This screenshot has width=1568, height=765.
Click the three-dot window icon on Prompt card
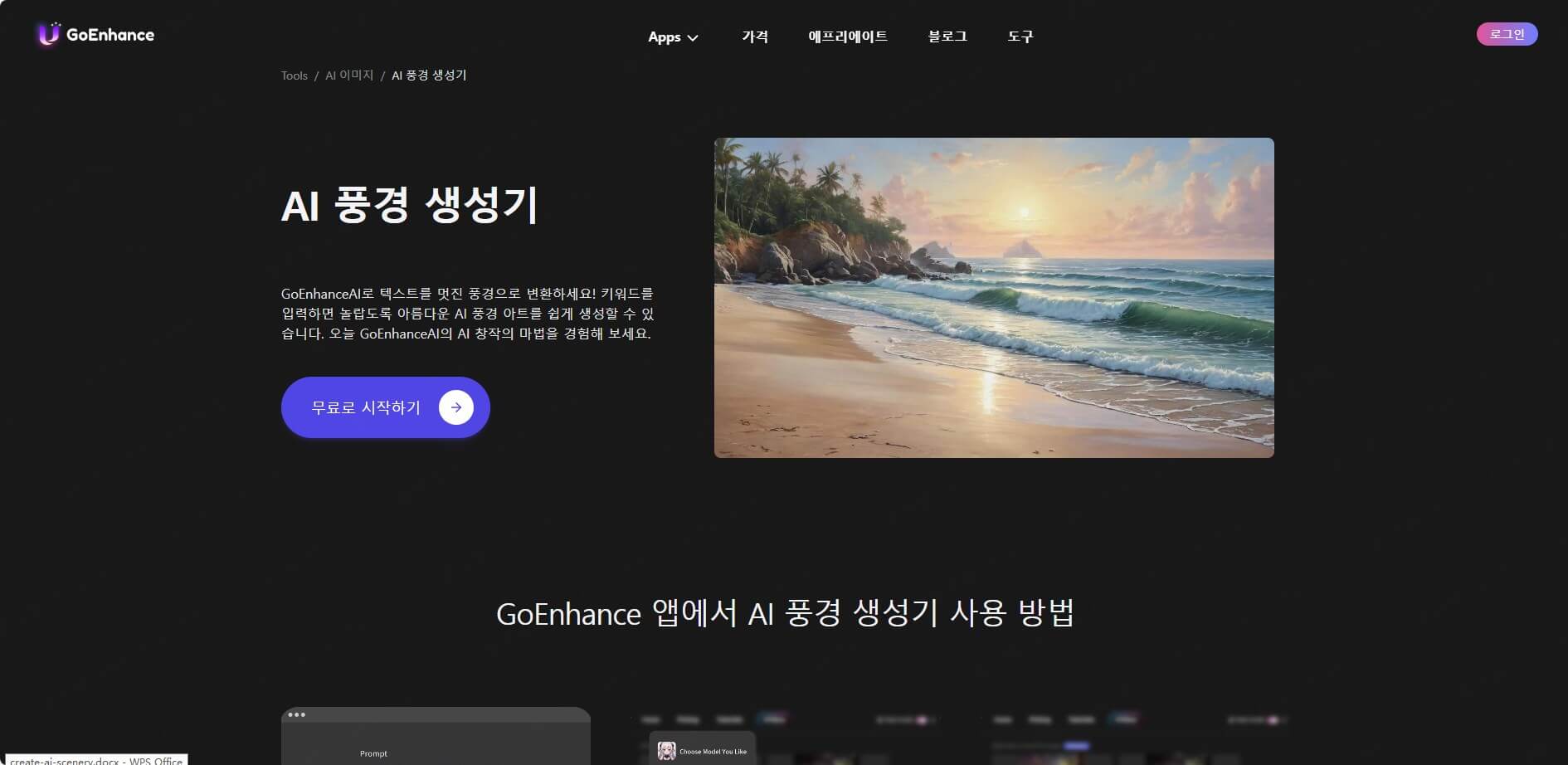pos(296,714)
